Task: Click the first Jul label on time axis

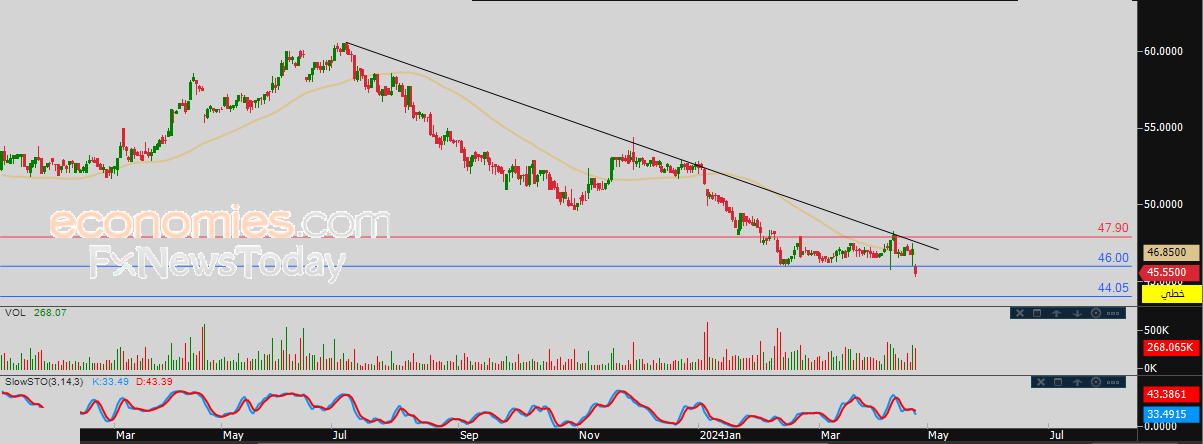Action: pos(339,435)
